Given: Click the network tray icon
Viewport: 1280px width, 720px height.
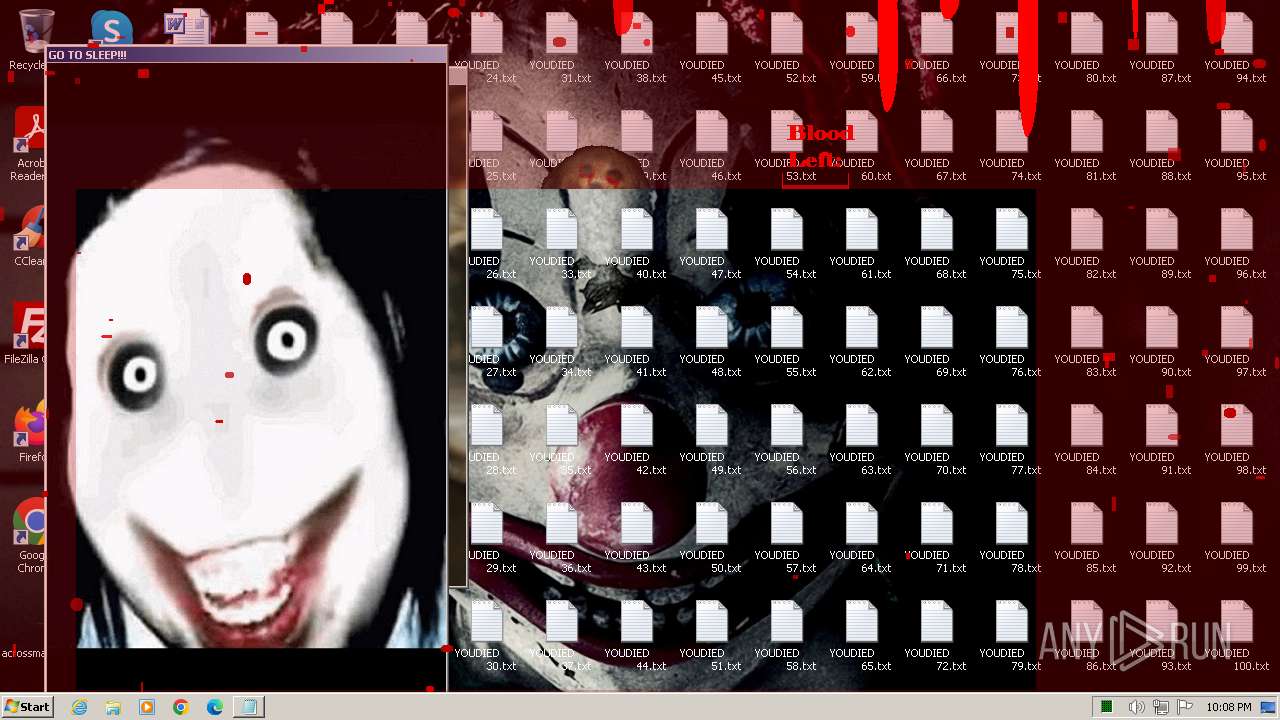Looking at the screenshot, I should (x=1161, y=707).
